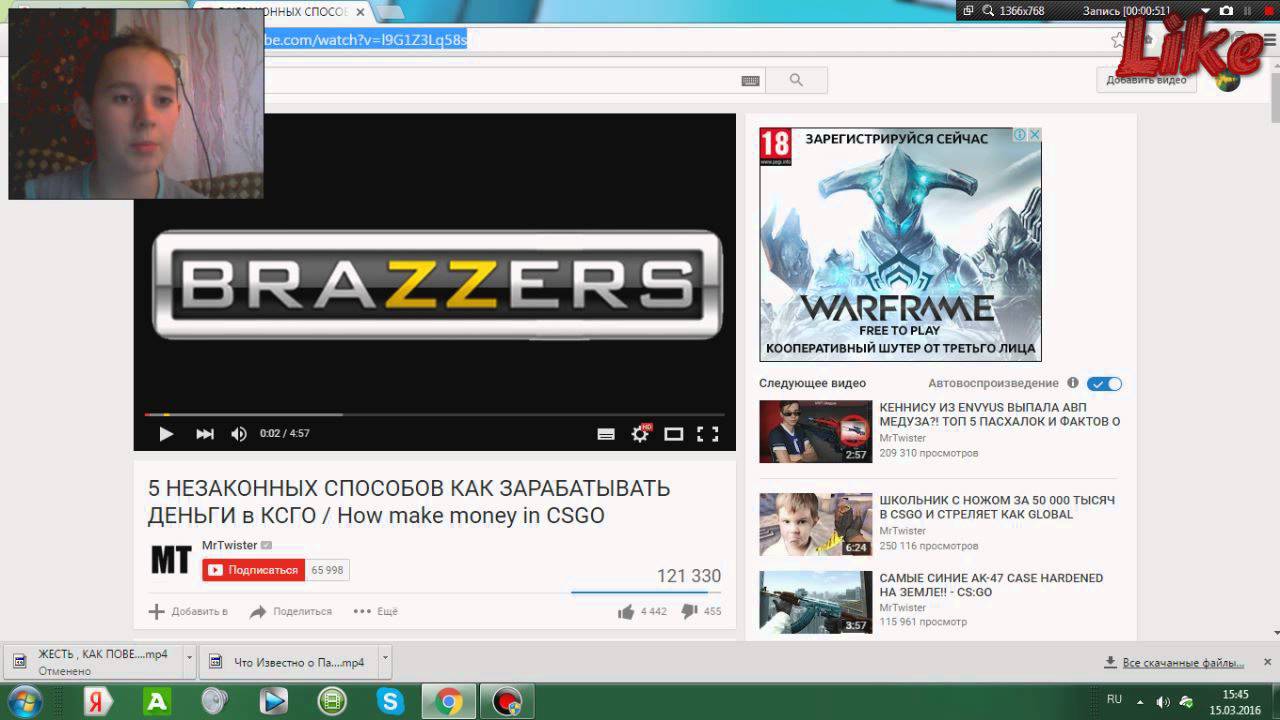Viewport: 1280px width, 720px height.
Task: Open КЕННИСУ ИЗ ENVYUS video thumbnail
Action: coord(816,431)
